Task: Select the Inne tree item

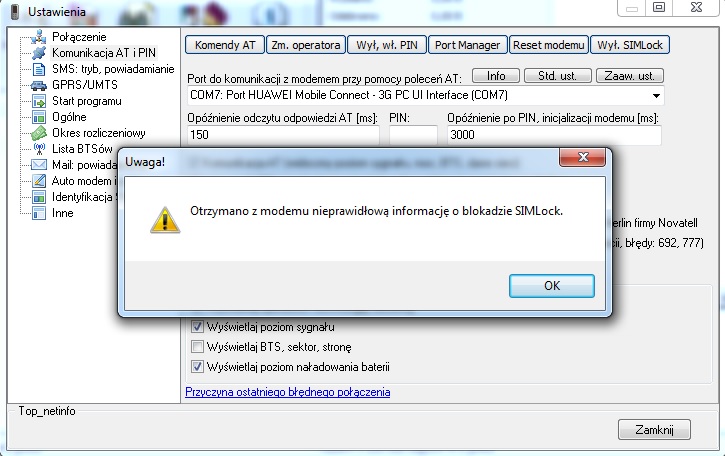Action: (x=62, y=213)
